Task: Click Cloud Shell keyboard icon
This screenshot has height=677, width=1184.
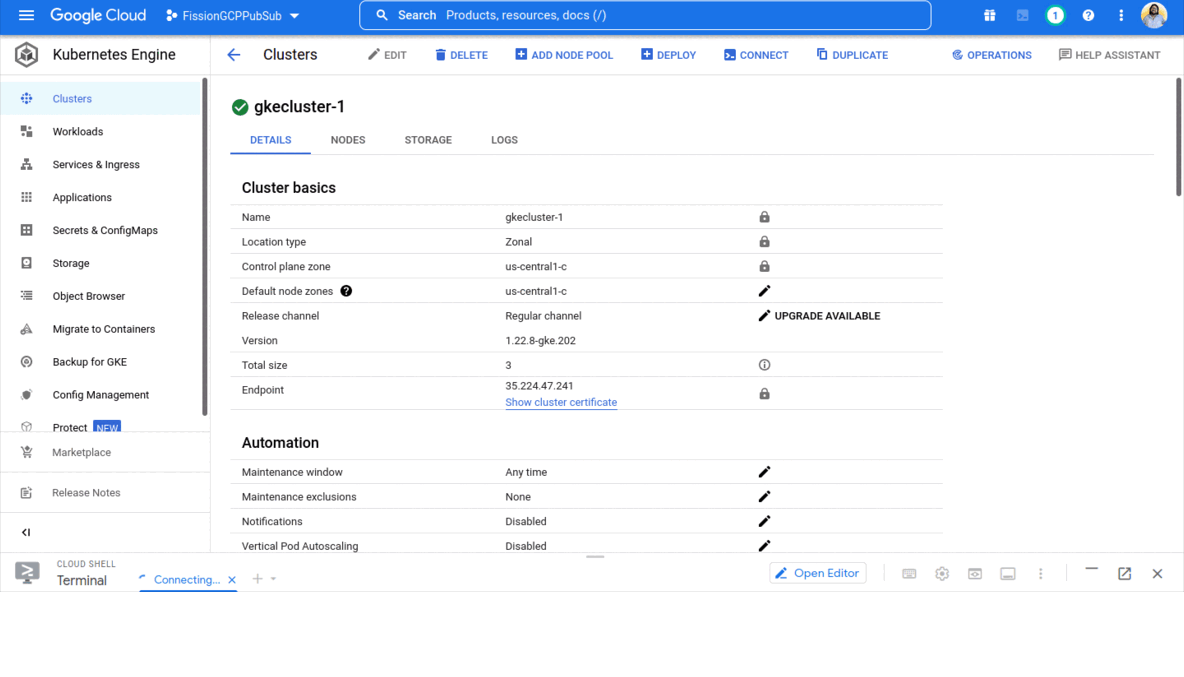Action: [909, 574]
